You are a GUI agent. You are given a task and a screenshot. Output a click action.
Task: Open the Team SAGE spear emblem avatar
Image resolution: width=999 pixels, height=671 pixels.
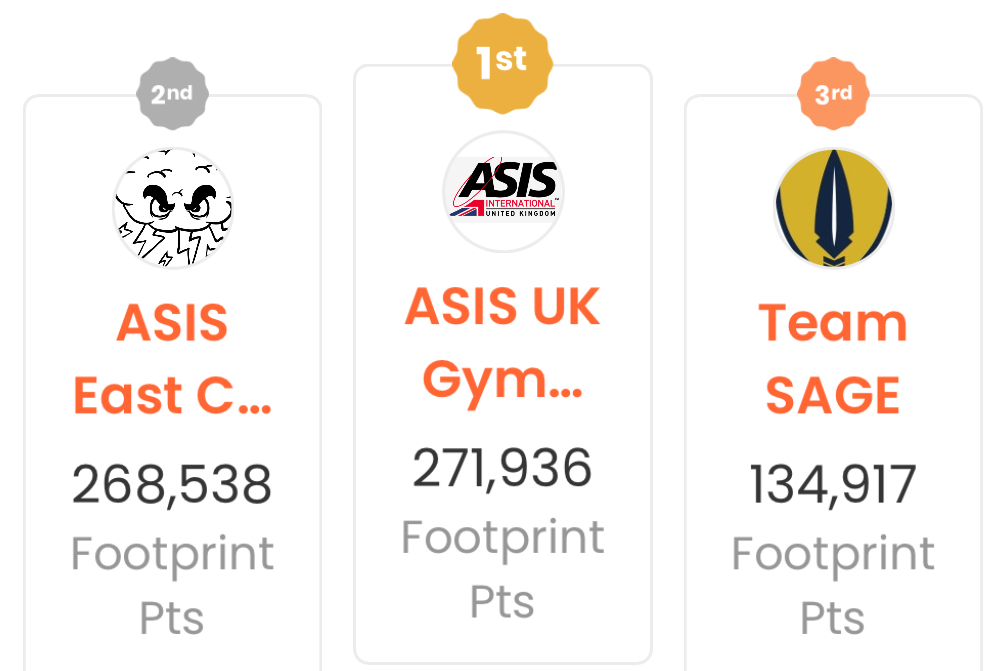click(x=833, y=208)
